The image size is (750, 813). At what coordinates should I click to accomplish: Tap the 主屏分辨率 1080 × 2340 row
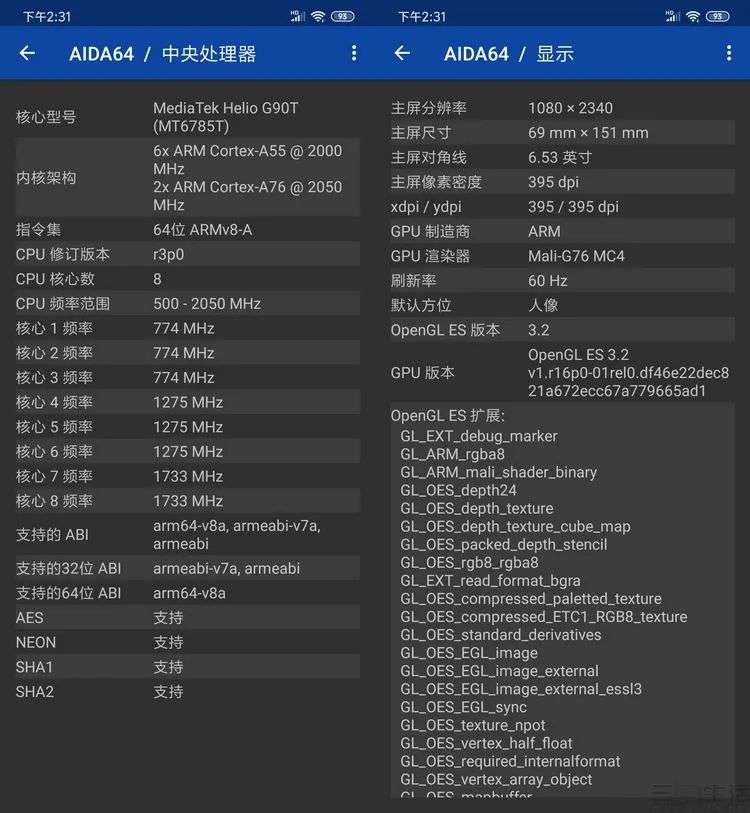(x=563, y=108)
